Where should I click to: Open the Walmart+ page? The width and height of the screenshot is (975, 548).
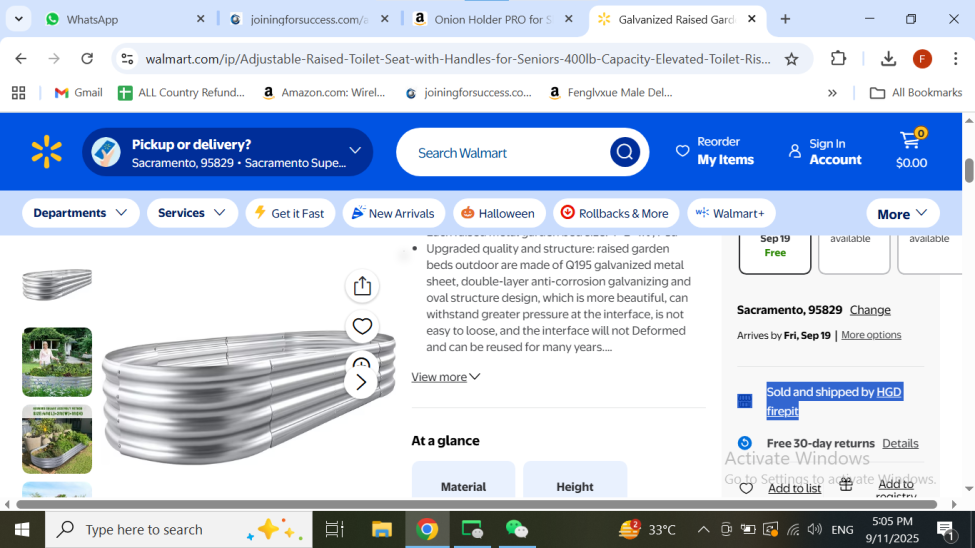click(731, 213)
